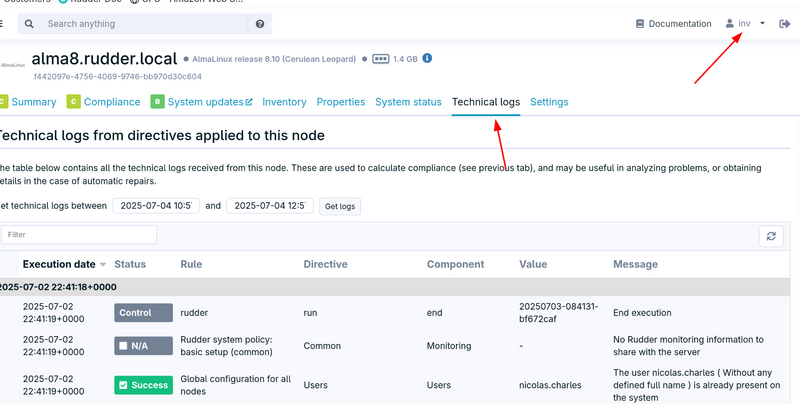Click value 20250703-084131-bf672caf
The image size is (800, 404).
pyautogui.click(x=559, y=313)
